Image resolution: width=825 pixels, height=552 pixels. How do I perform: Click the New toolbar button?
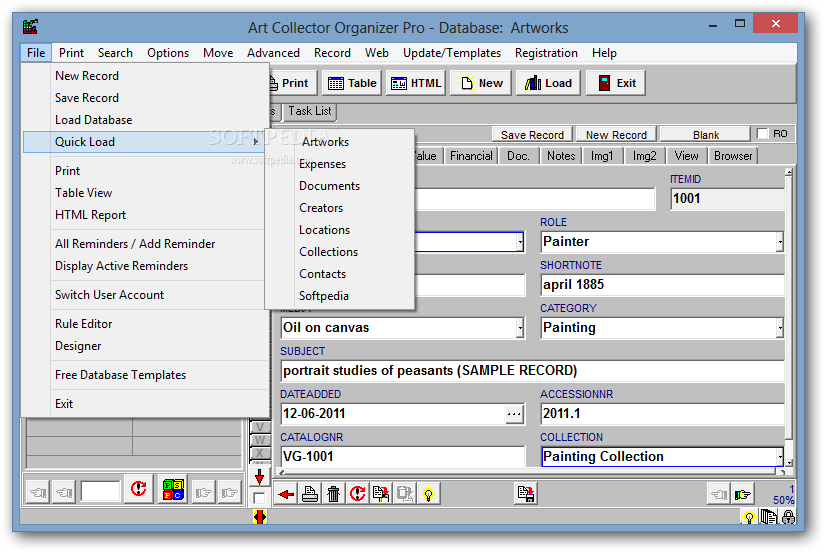click(x=481, y=83)
